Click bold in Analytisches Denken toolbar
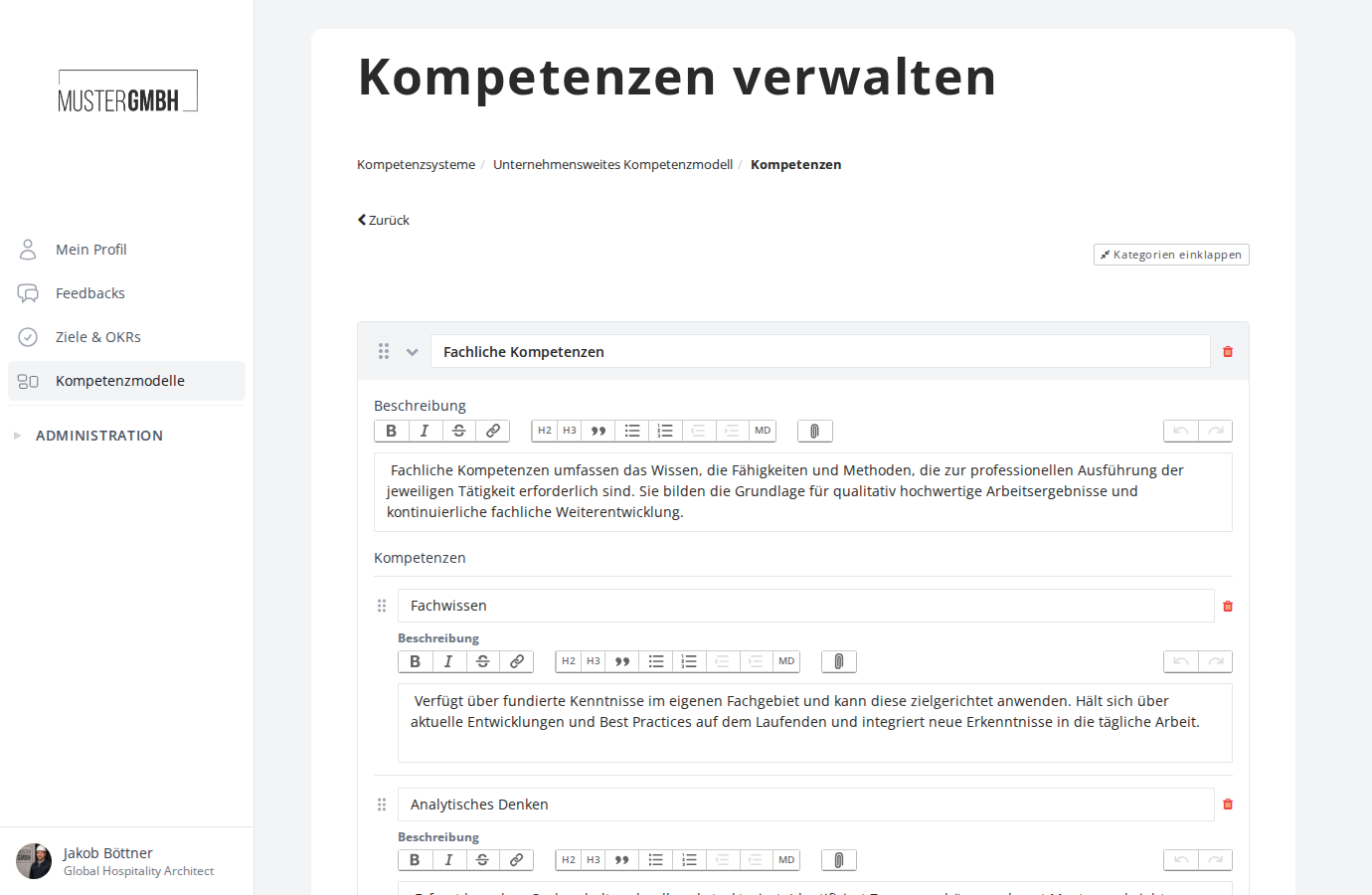1372x895 pixels. (x=416, y=860)
